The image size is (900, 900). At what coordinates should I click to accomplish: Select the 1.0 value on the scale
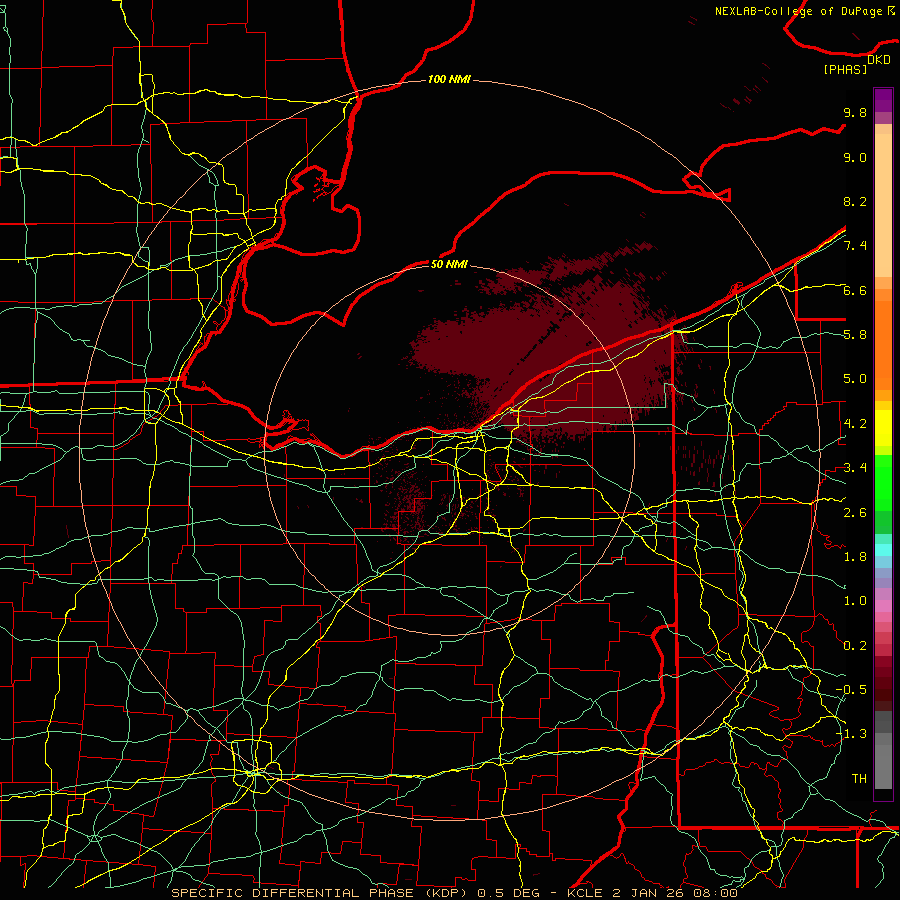(855, 601)
